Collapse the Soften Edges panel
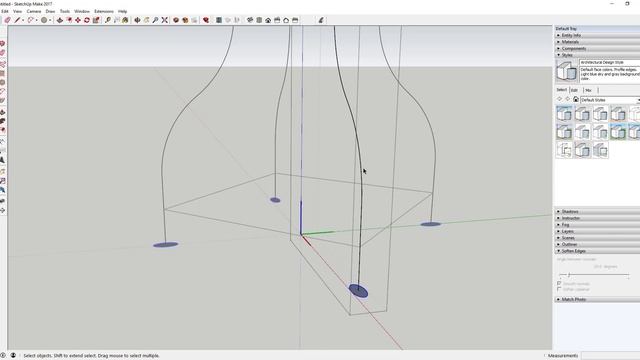Image resolution: width=640 pixels, height=360 pixels. tap(597, 251)
